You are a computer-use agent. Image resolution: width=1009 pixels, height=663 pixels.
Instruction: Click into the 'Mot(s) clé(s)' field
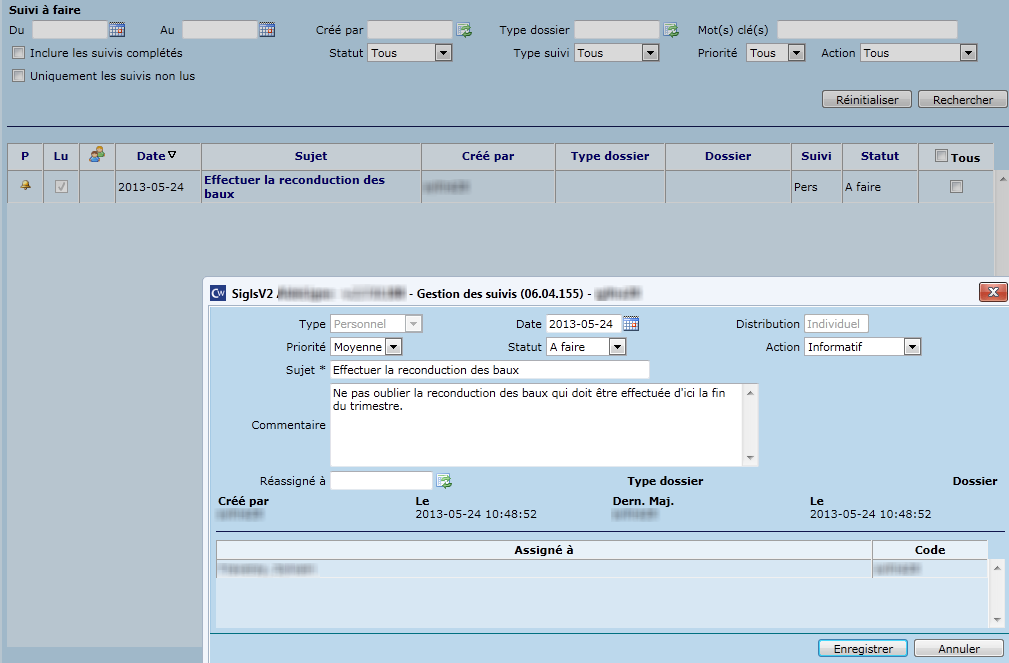pyautogui.click(x=866, y=30)
